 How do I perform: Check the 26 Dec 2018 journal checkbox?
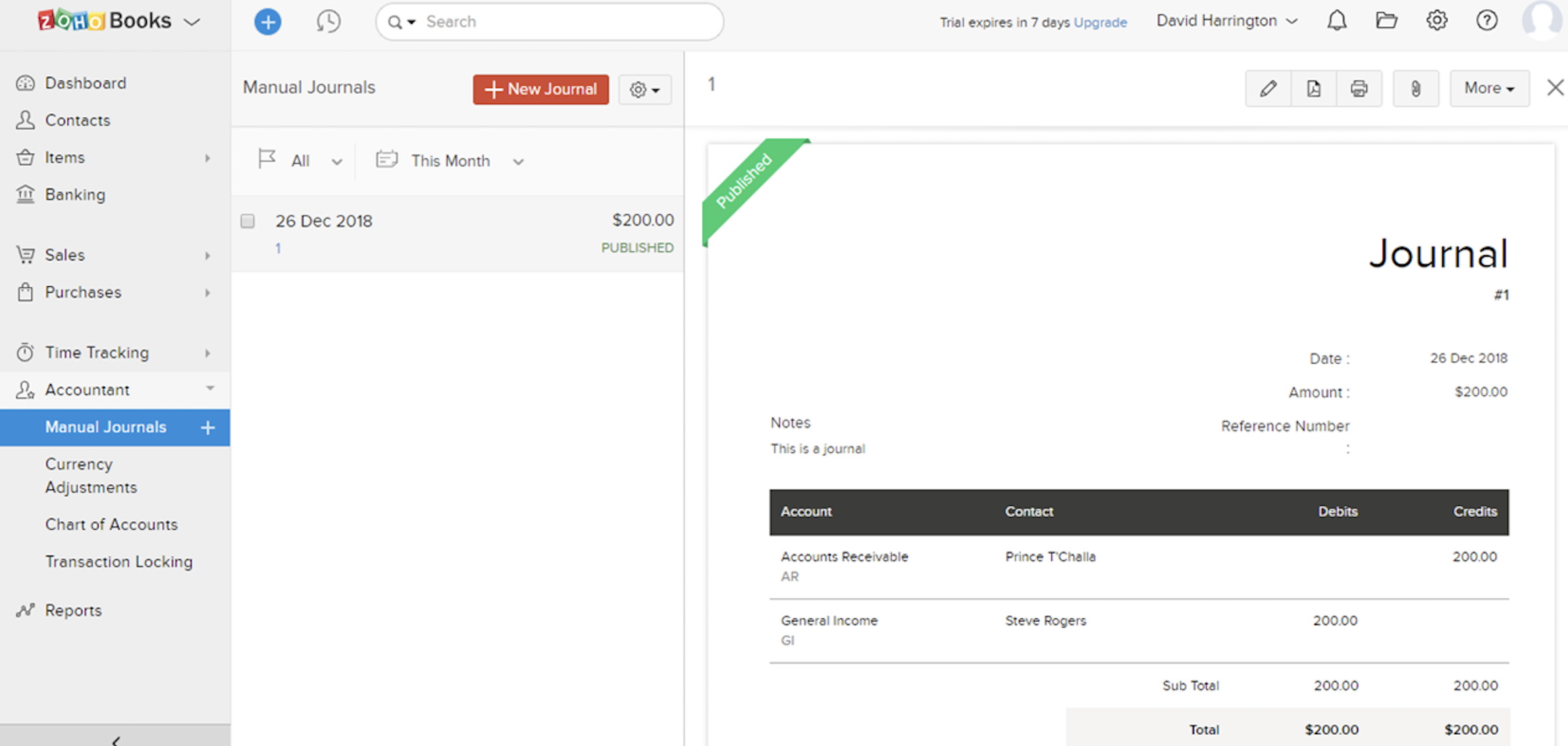tap(248, 221)
